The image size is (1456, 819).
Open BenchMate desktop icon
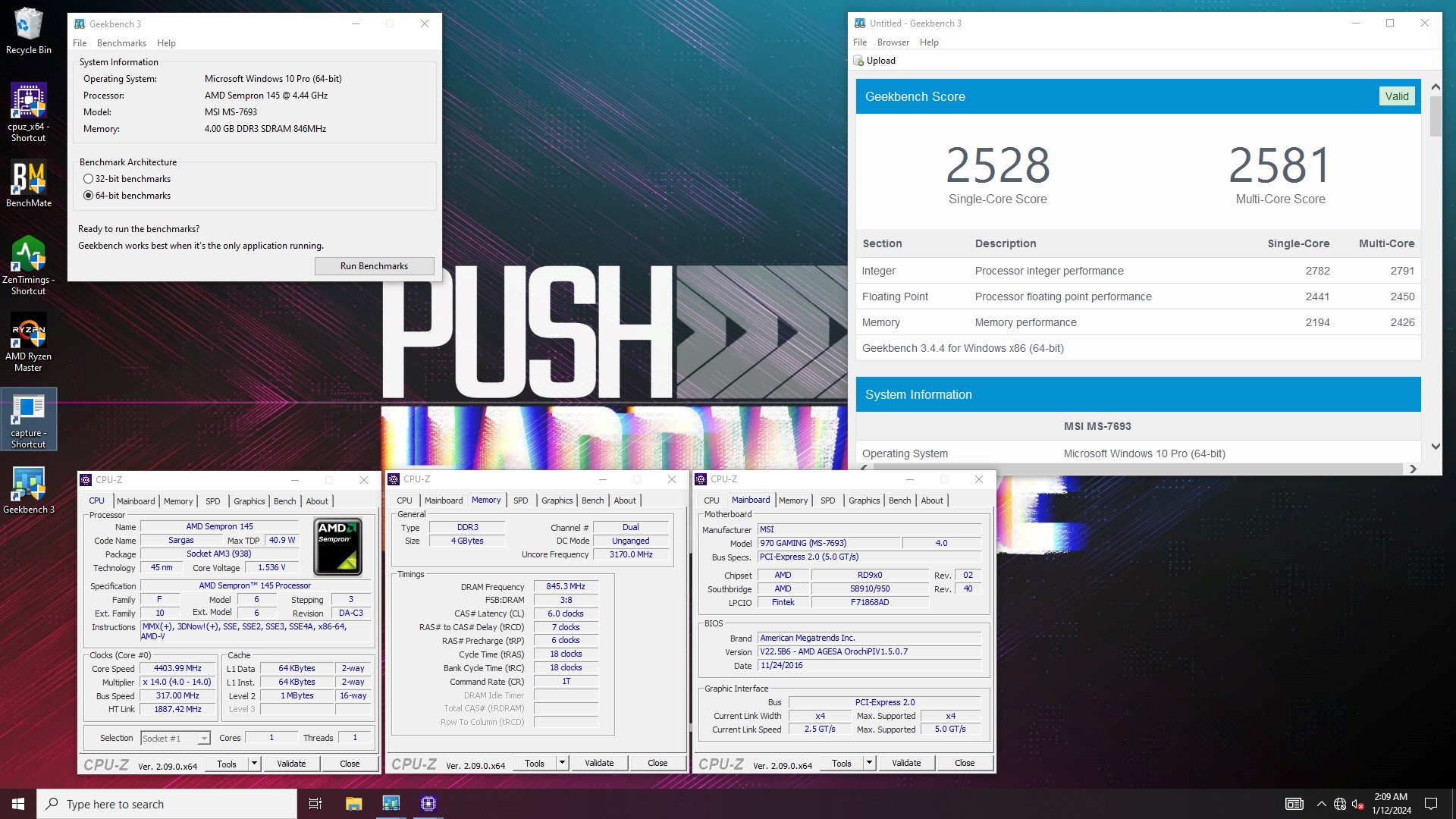coord(28,184)
